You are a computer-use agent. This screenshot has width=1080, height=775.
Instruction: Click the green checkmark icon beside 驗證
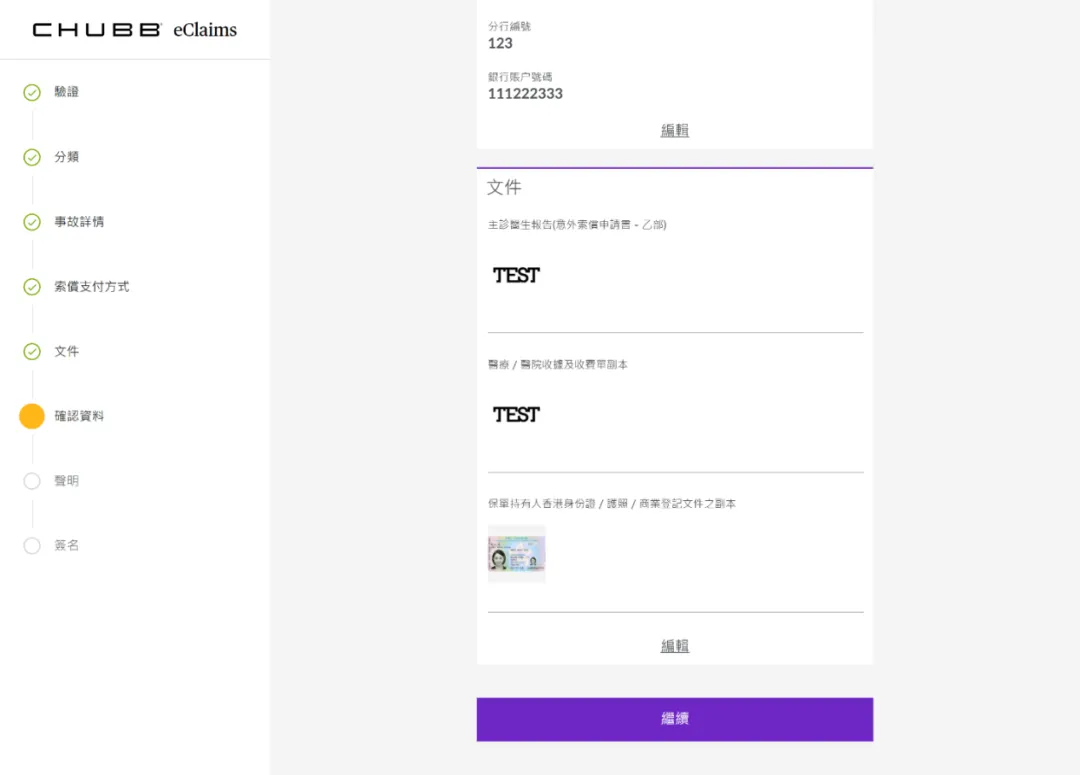tap(32, 93)
